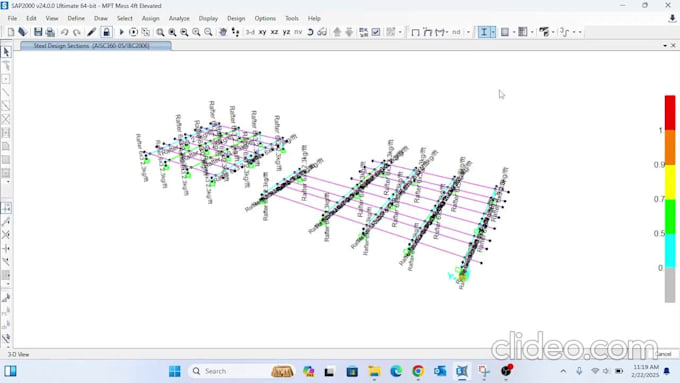Create a new model with toolbar icon

point(11,32)
